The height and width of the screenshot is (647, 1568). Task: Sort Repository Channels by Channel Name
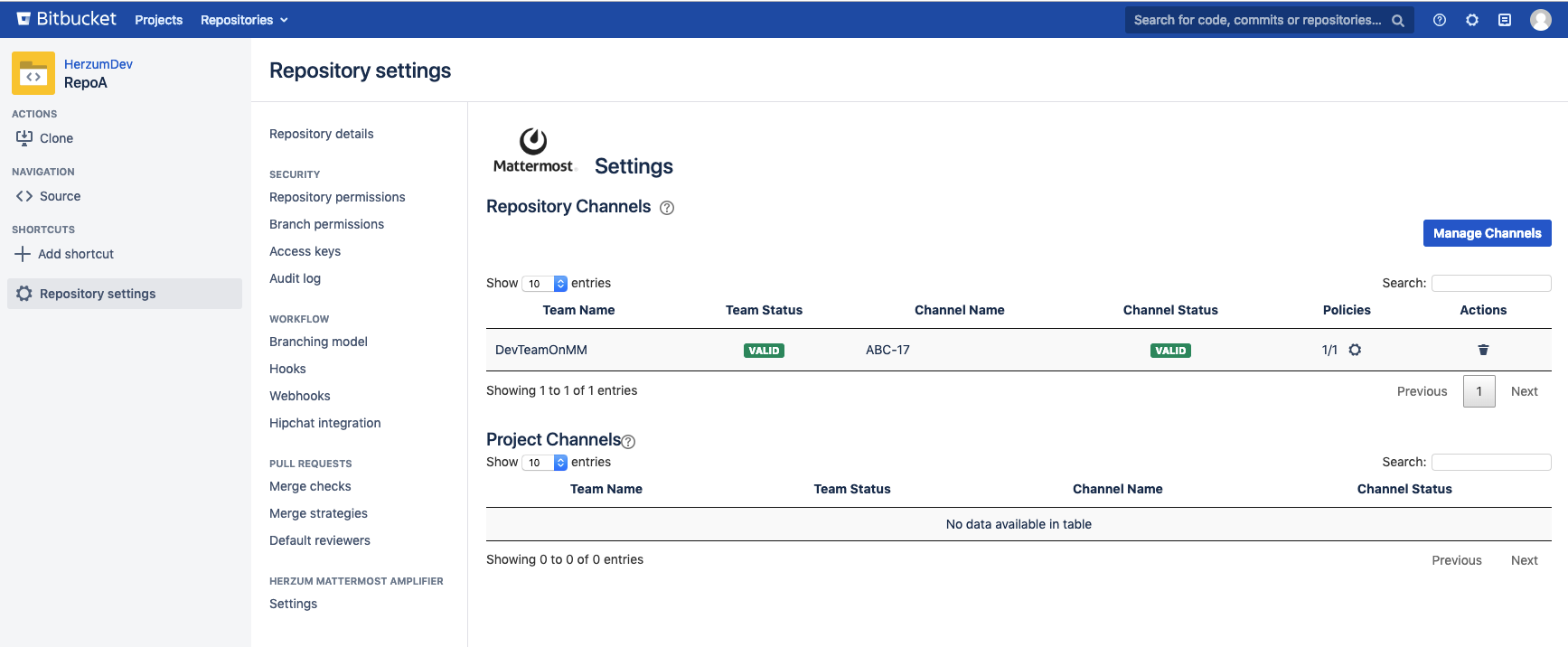[x=960, y=310]
